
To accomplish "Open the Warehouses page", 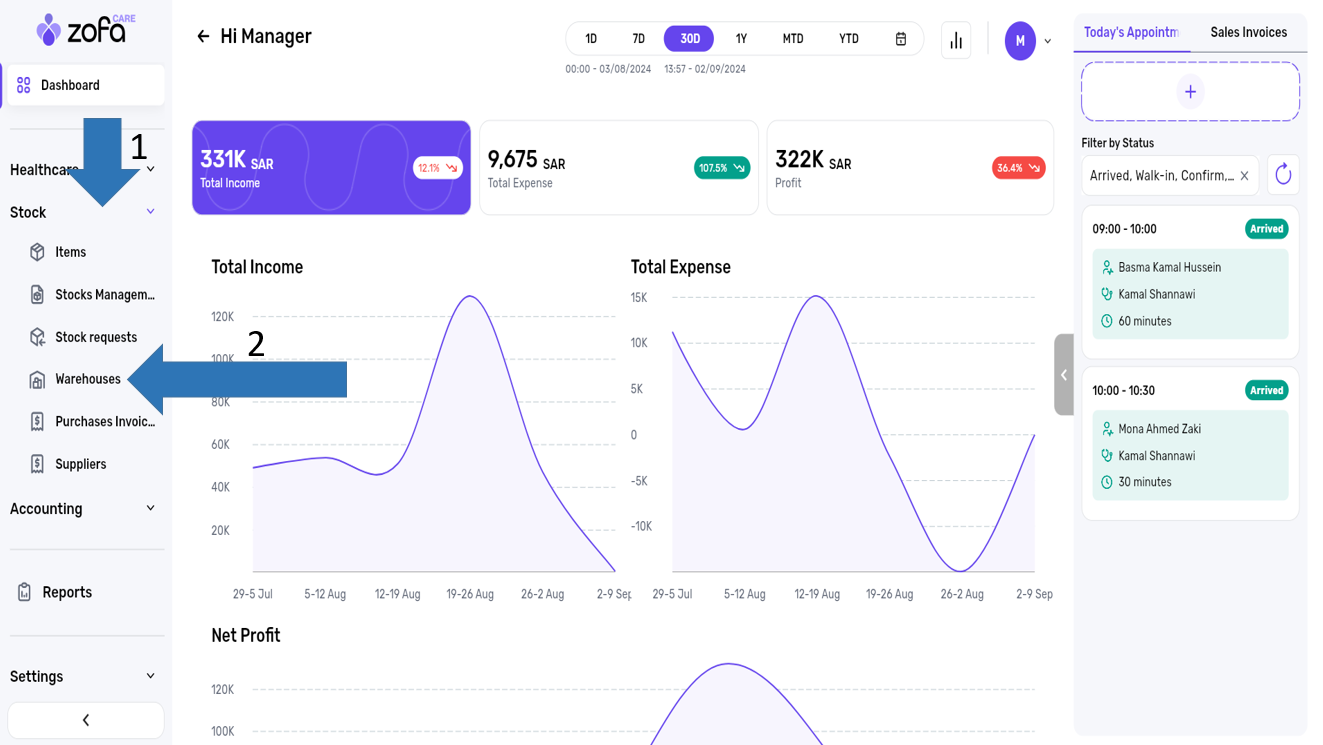I will click(88, 379).
